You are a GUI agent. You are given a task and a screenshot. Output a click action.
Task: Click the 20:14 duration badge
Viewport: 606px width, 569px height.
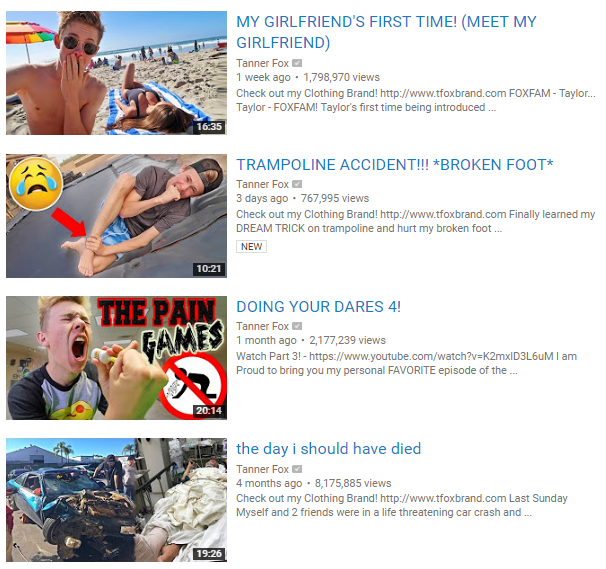point(209,411)
